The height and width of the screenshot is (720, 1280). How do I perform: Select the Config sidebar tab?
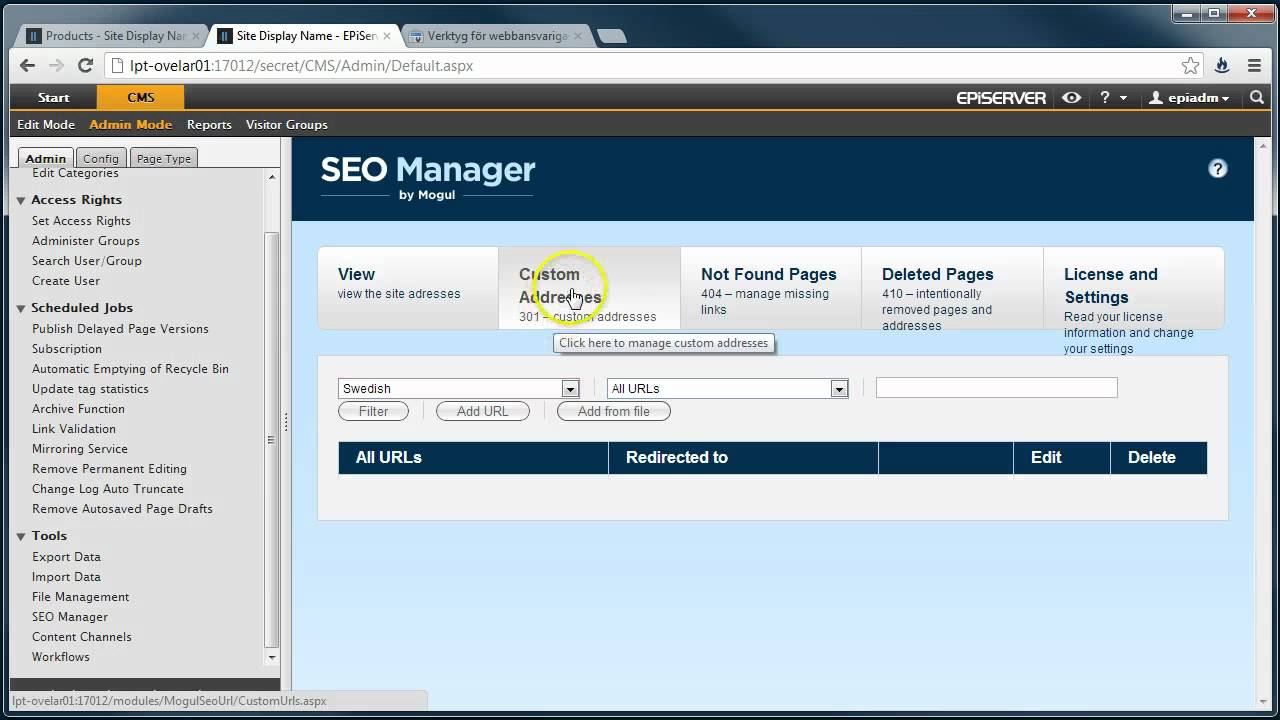pos(101,158)
